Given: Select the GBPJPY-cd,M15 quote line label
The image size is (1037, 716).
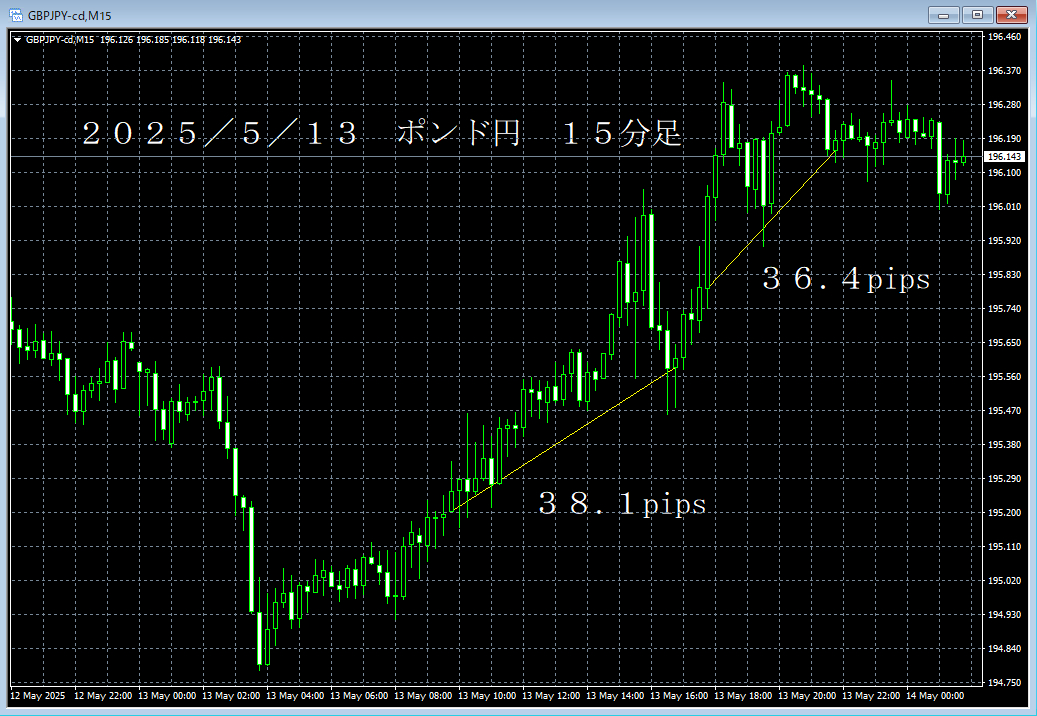Looking at the screenshot, I should (61, 39).
